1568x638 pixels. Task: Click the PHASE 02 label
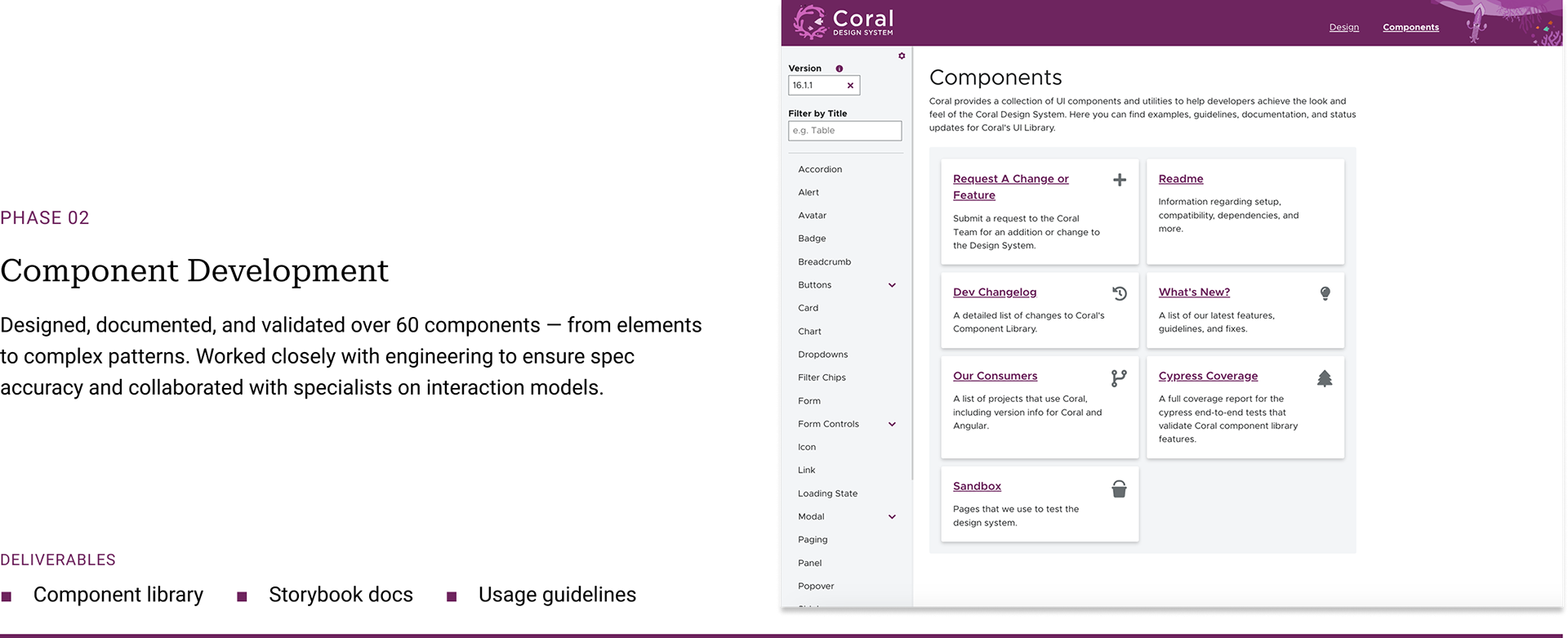pos(45,218)
